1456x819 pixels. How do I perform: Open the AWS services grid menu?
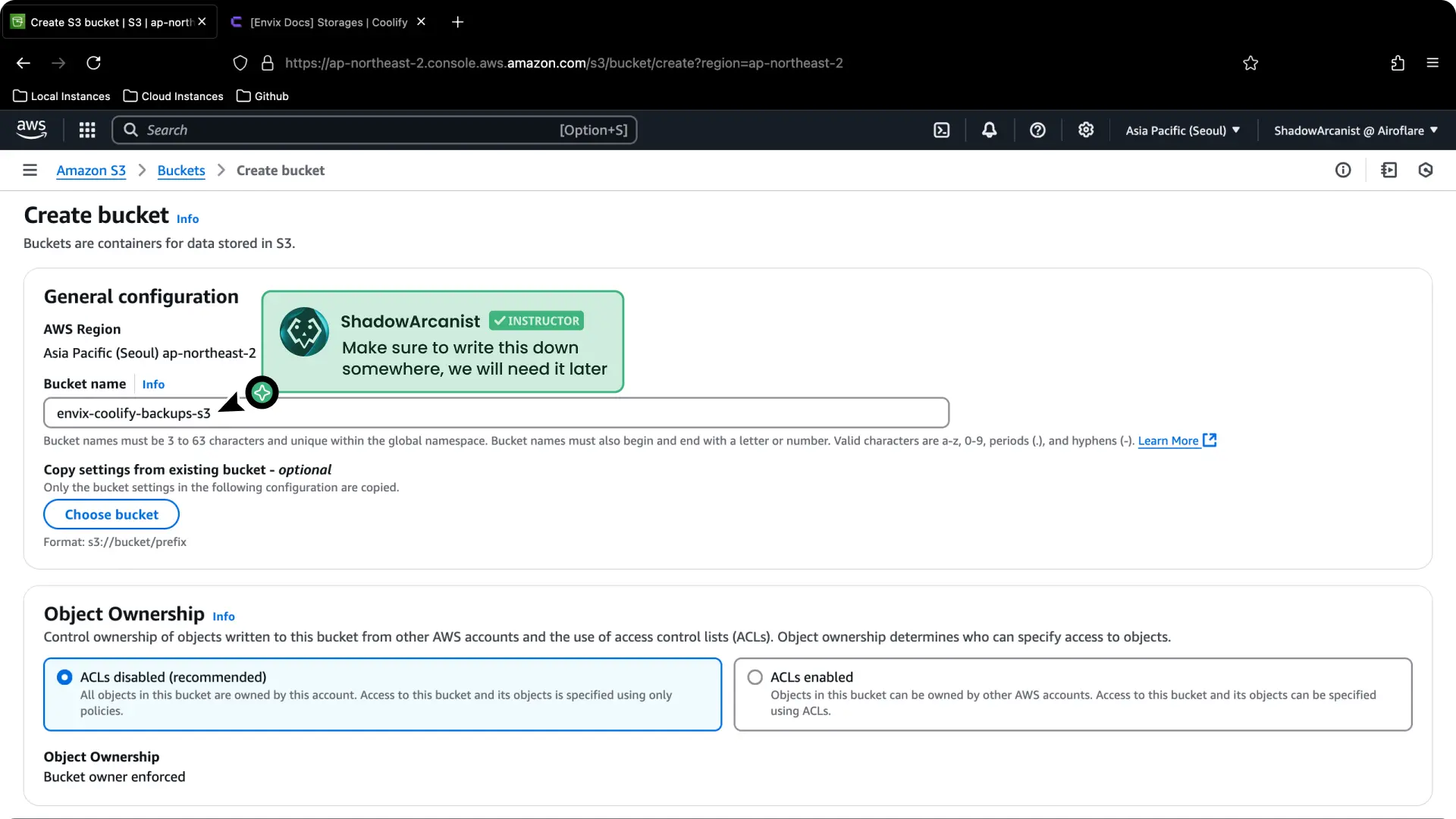(87, 130)
